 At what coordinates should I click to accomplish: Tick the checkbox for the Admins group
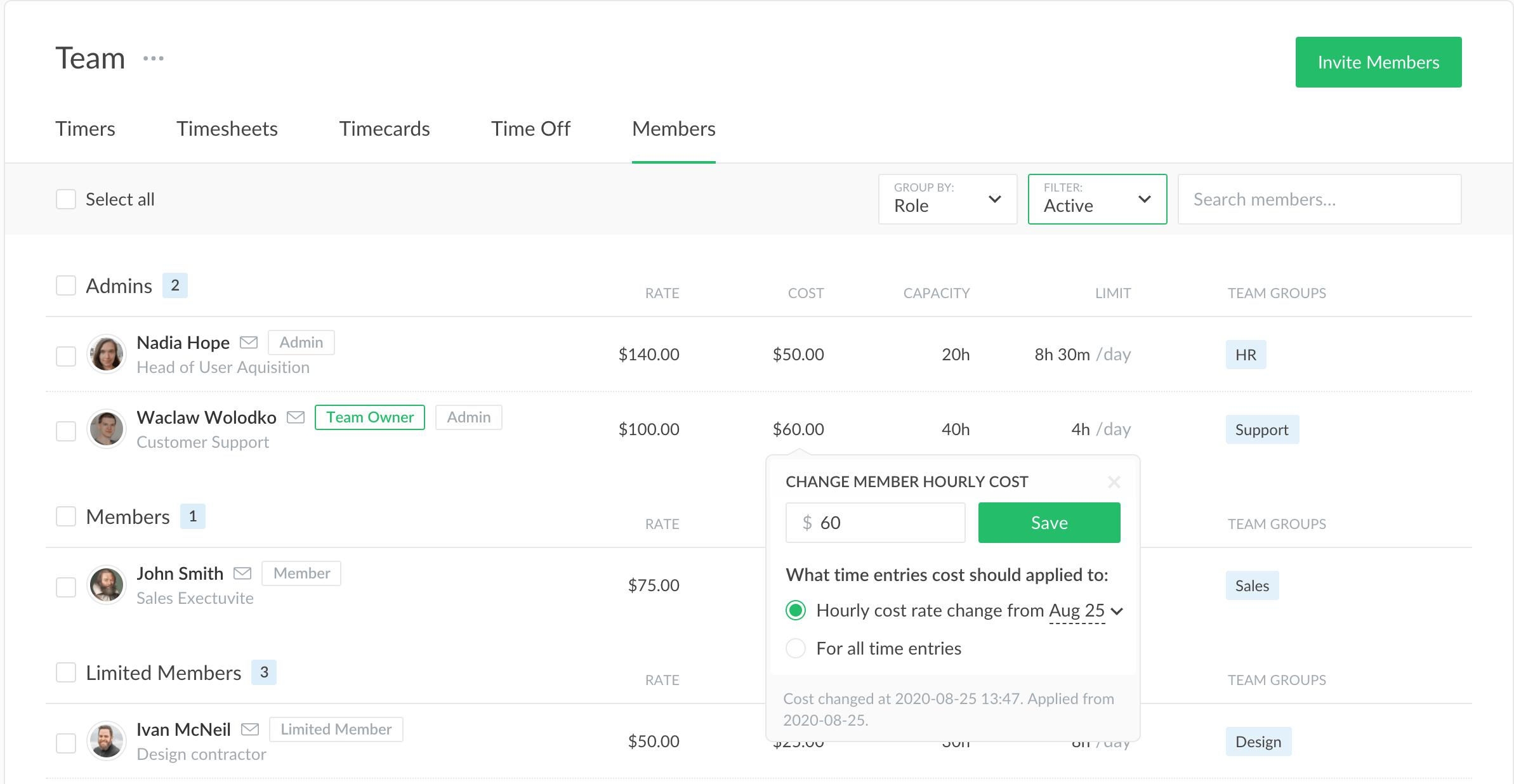coord(66,285)
